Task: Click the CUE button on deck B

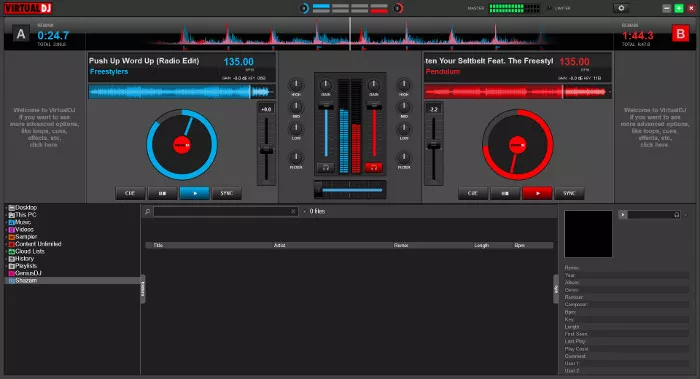Action: click(x=473, y=193)
